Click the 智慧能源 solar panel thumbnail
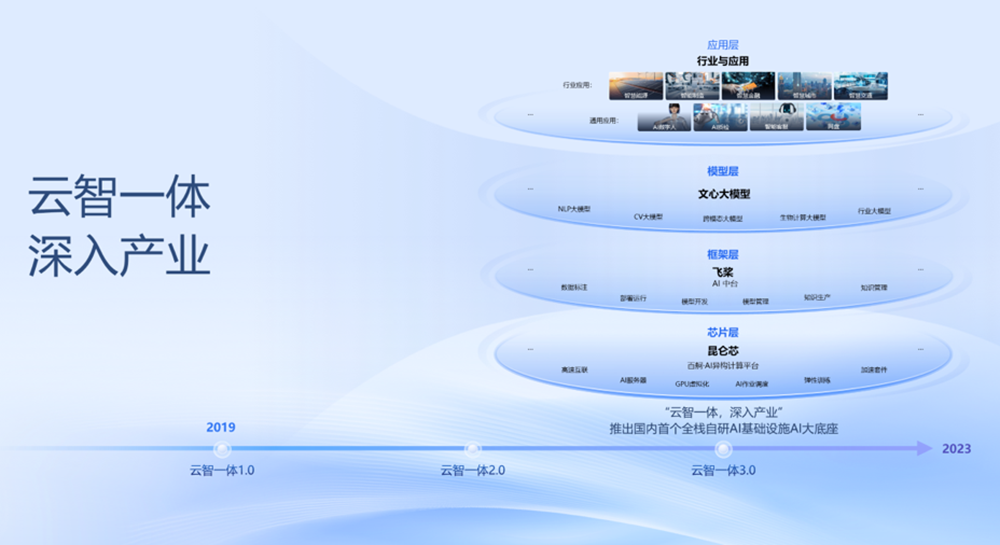 tap(636, 86)
